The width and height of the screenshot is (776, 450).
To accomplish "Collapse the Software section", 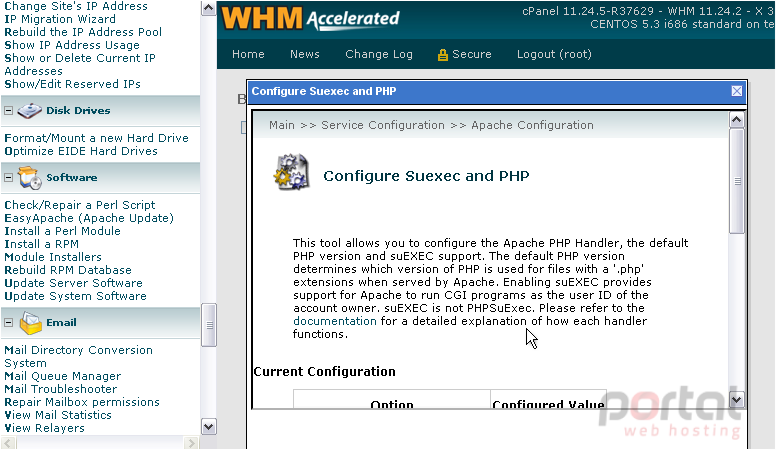I will [x=8, y=177].
